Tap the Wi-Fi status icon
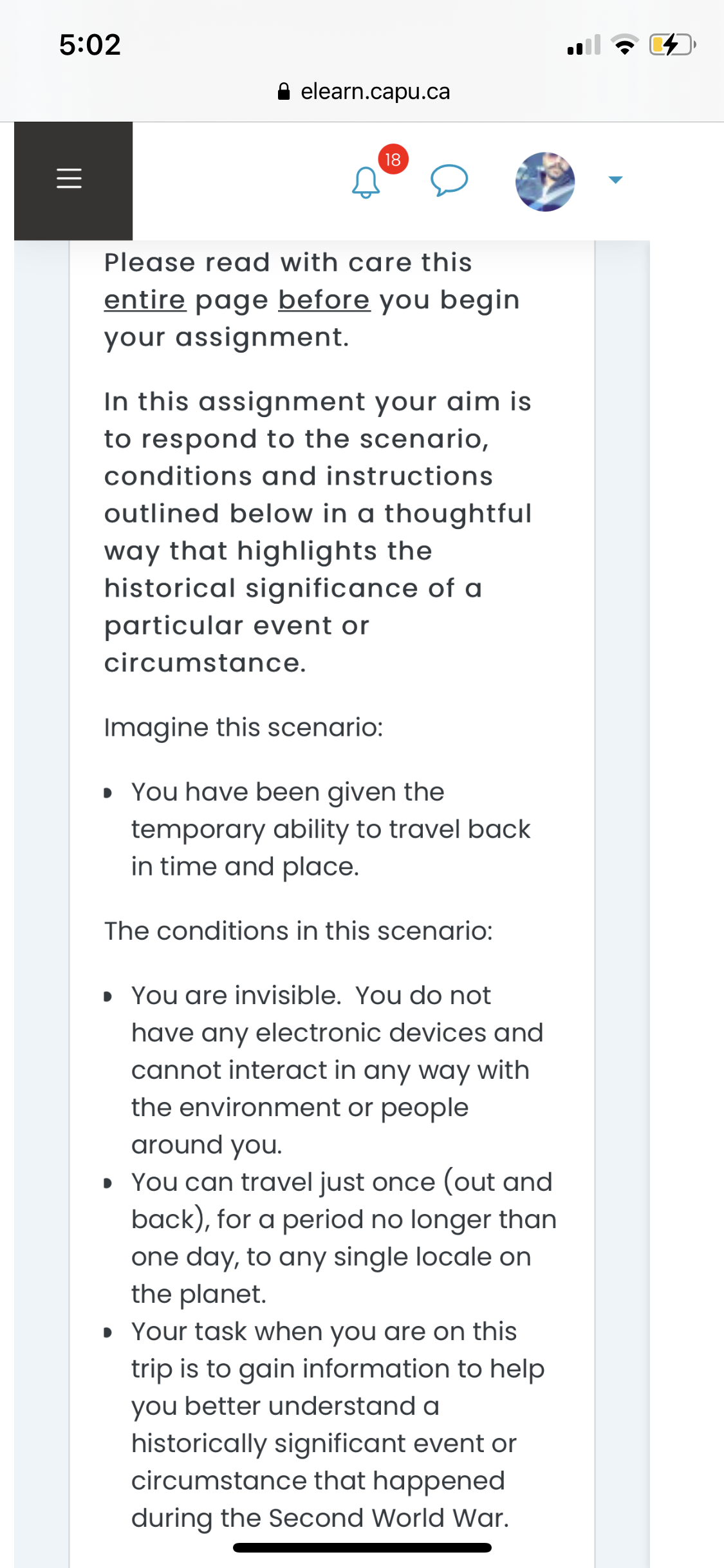The image size is (724, 1568). point(624,44)
